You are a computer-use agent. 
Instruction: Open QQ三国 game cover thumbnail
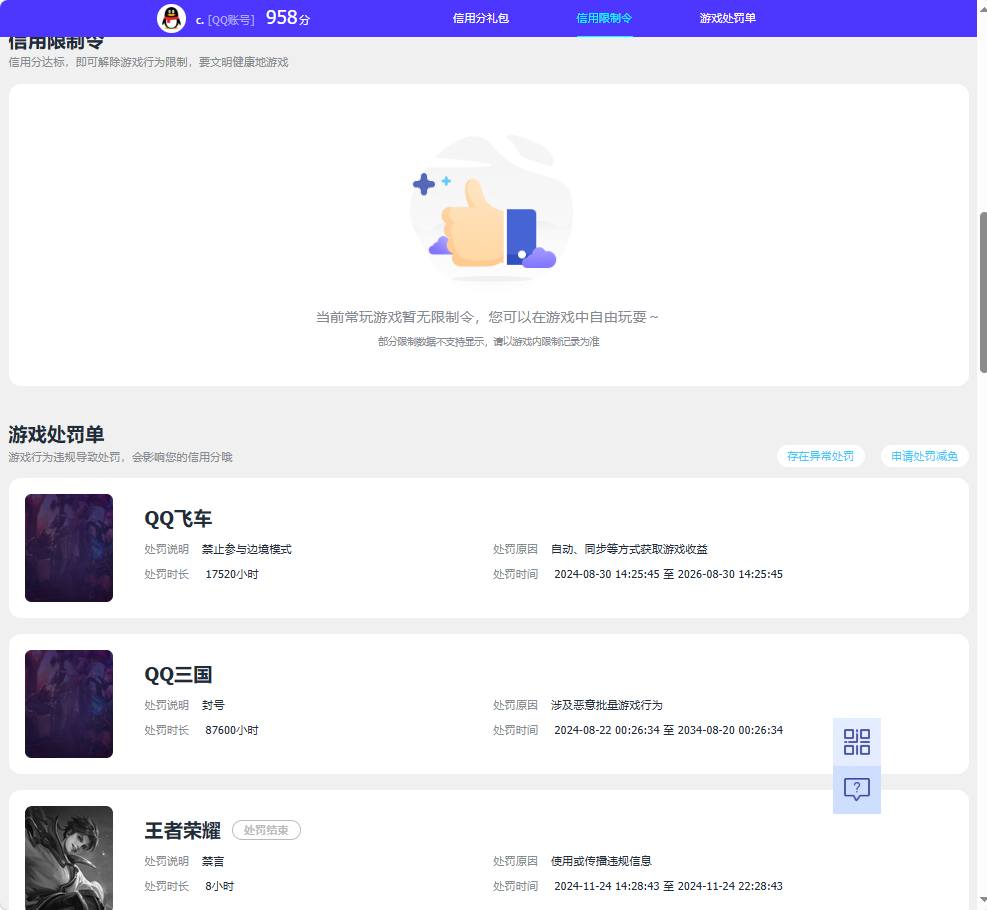coord(69,704)
